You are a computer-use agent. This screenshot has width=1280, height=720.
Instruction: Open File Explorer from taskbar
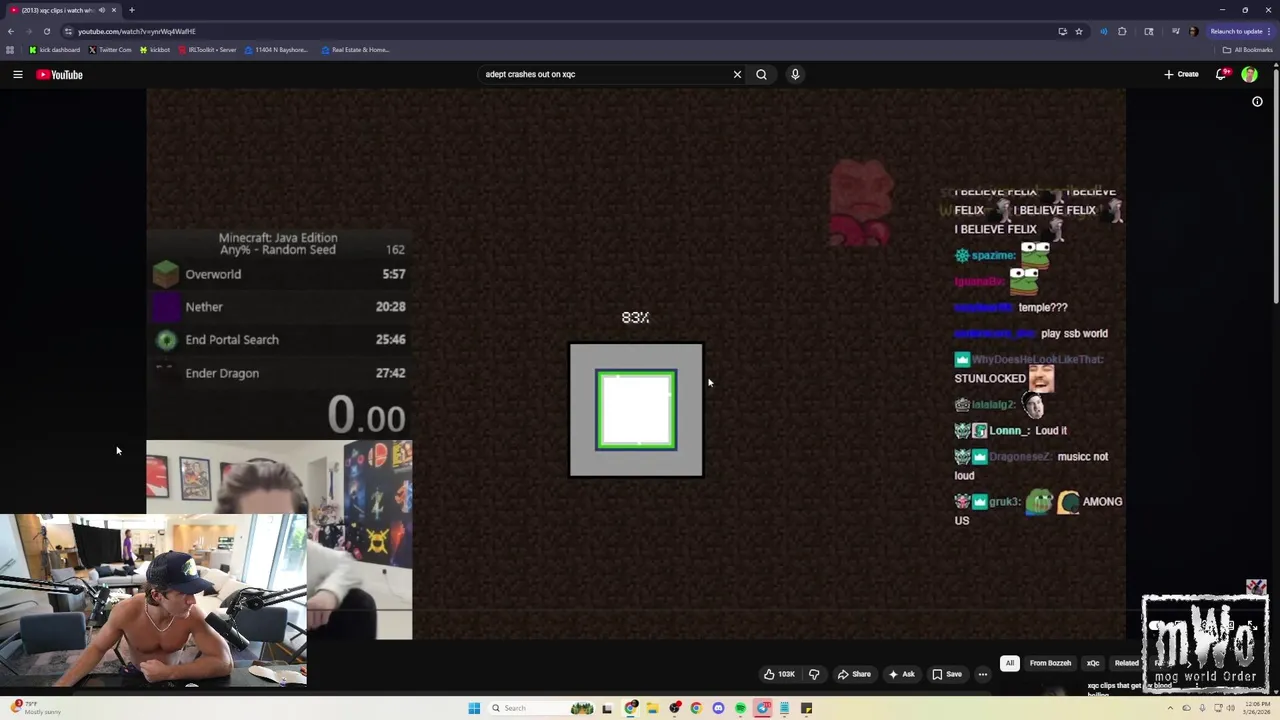click(652, 708)
